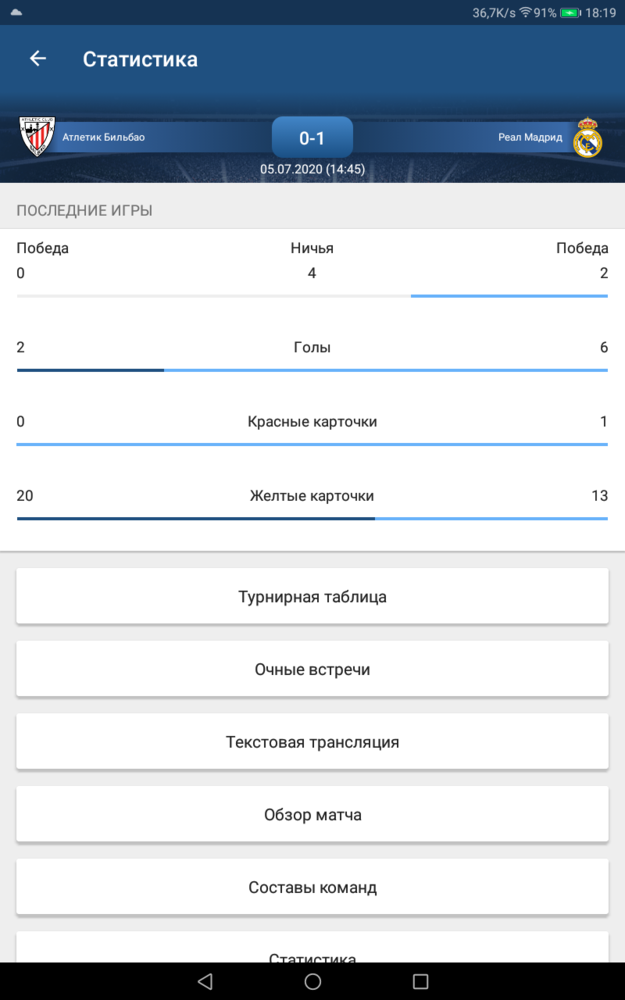Image resolution: width=625 pixels, height=1000 pixels.
Task: Open Обзор матча section
Action: point(312,814)
